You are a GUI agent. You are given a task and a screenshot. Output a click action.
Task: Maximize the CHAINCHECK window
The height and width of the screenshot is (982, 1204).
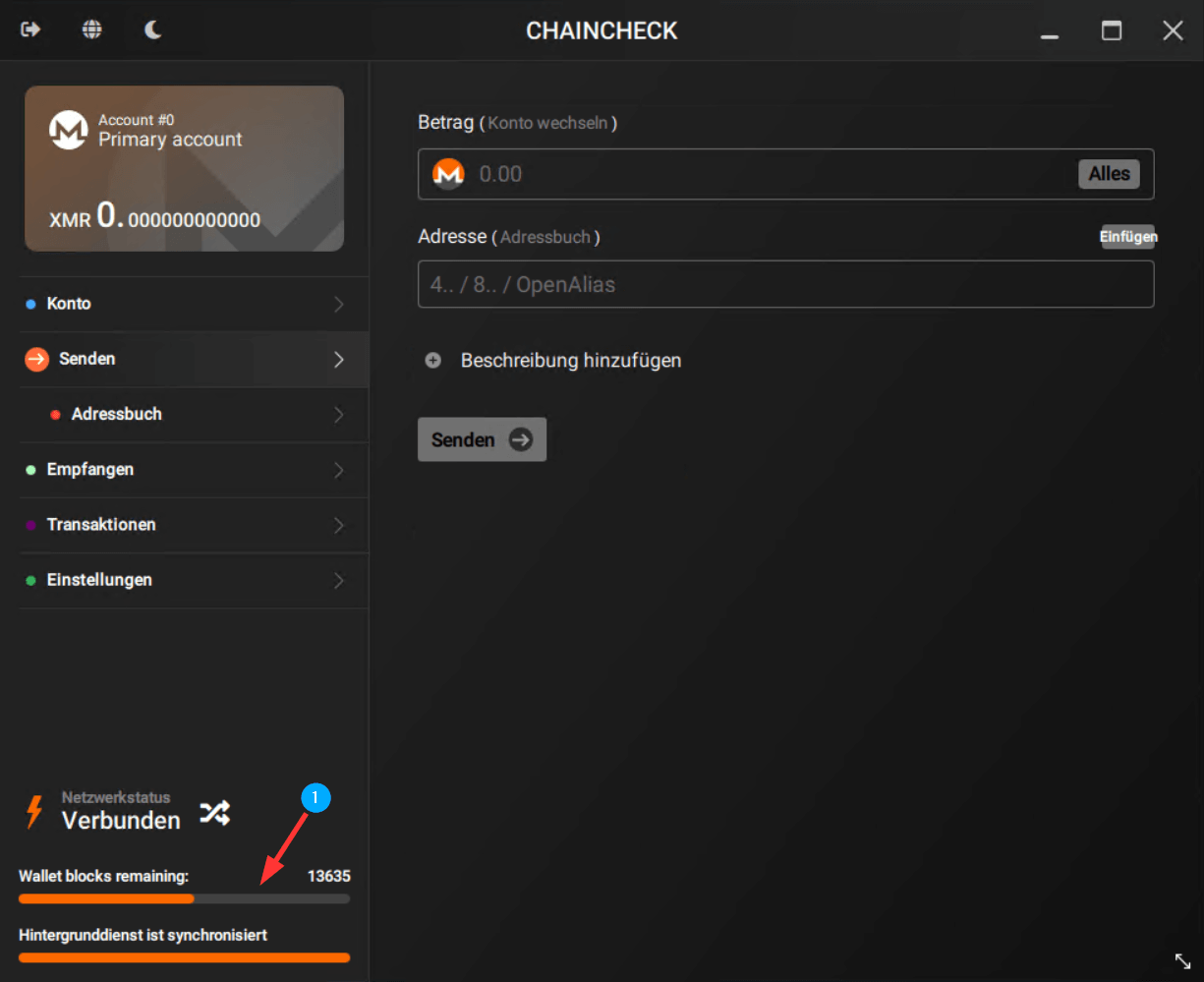point(1112,30)
